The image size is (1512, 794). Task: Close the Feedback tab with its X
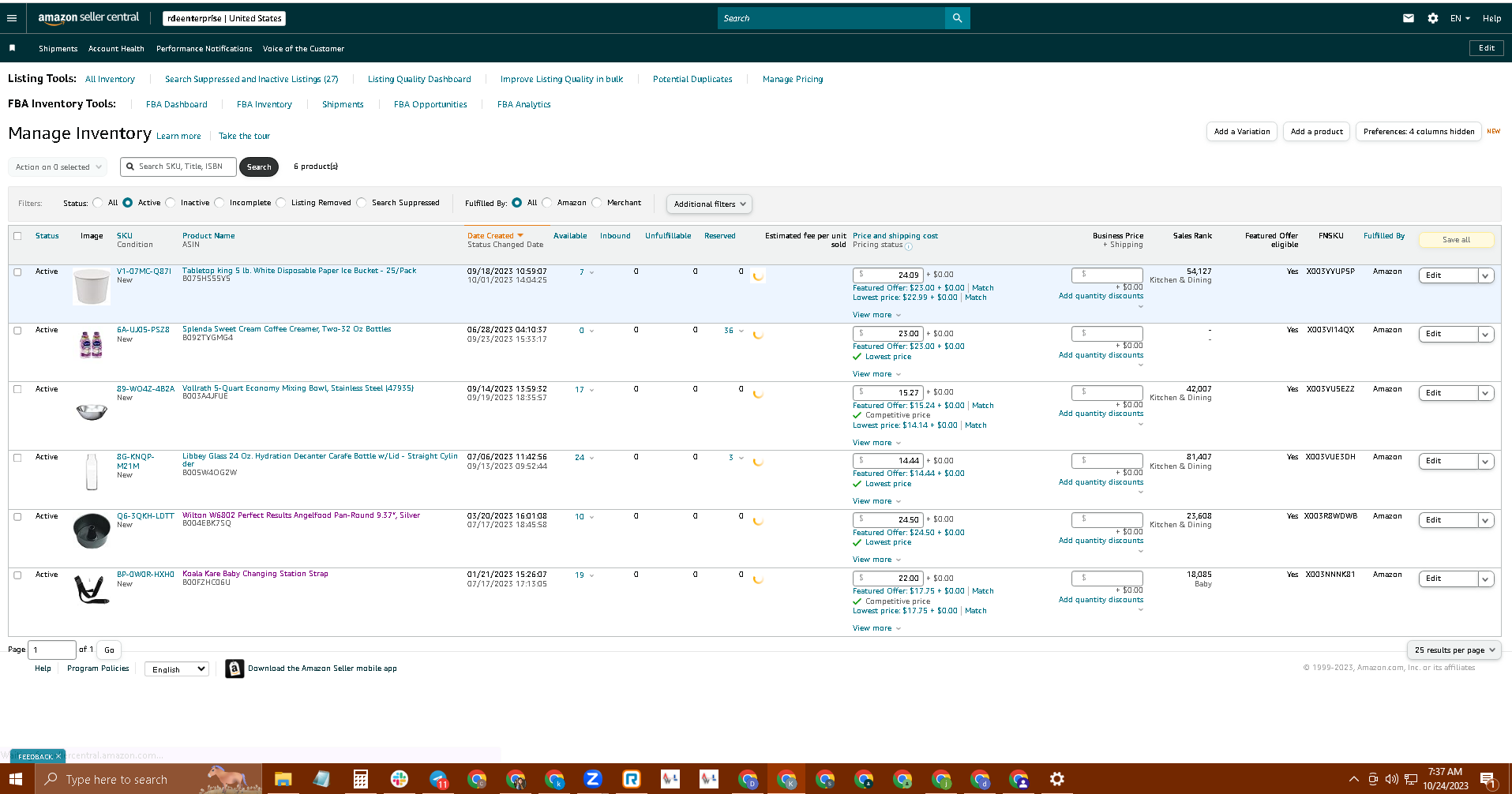tap(58, 756)
